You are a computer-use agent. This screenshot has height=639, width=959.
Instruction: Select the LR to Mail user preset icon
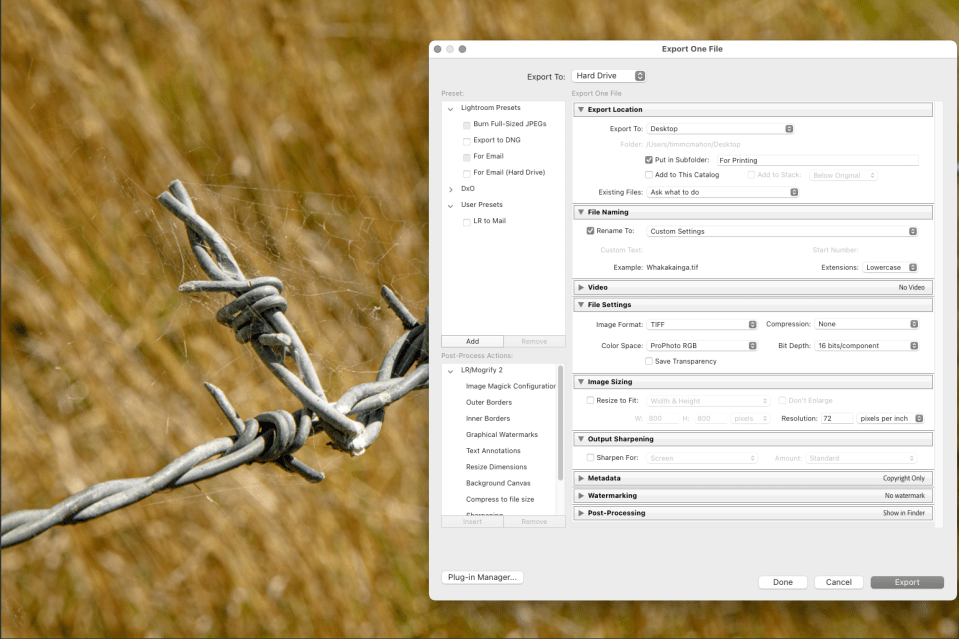(x=467, y=221)
